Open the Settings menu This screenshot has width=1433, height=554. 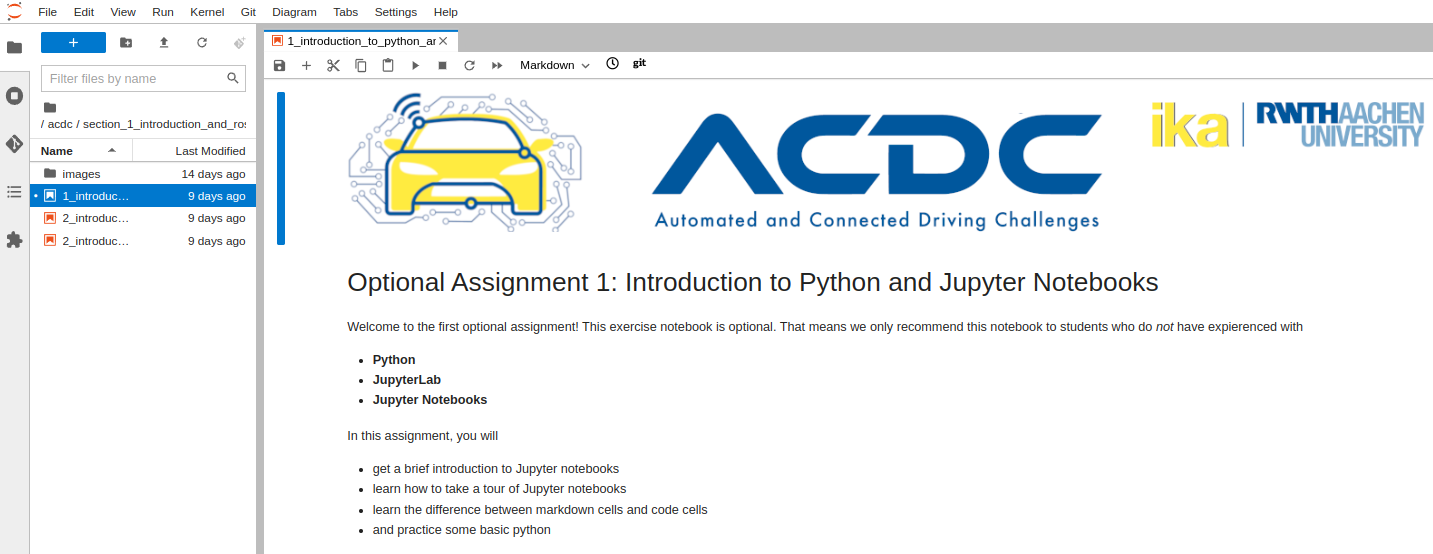(396, 12)
